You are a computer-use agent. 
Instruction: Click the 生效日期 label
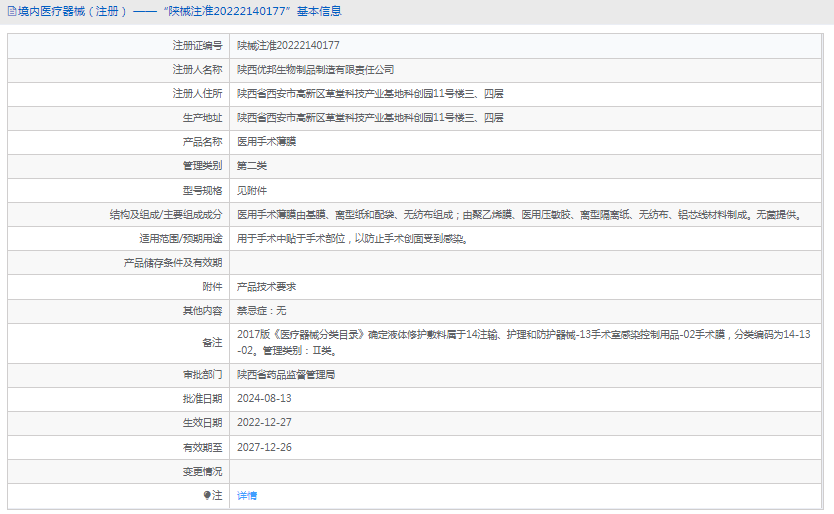pos(203,422)
